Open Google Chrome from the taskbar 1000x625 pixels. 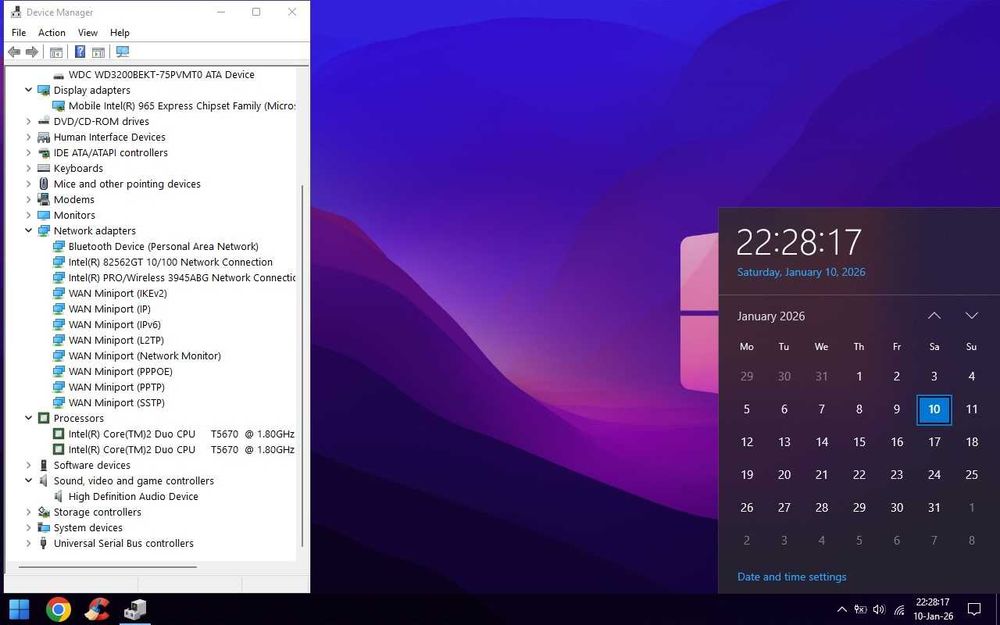point(58,610)
